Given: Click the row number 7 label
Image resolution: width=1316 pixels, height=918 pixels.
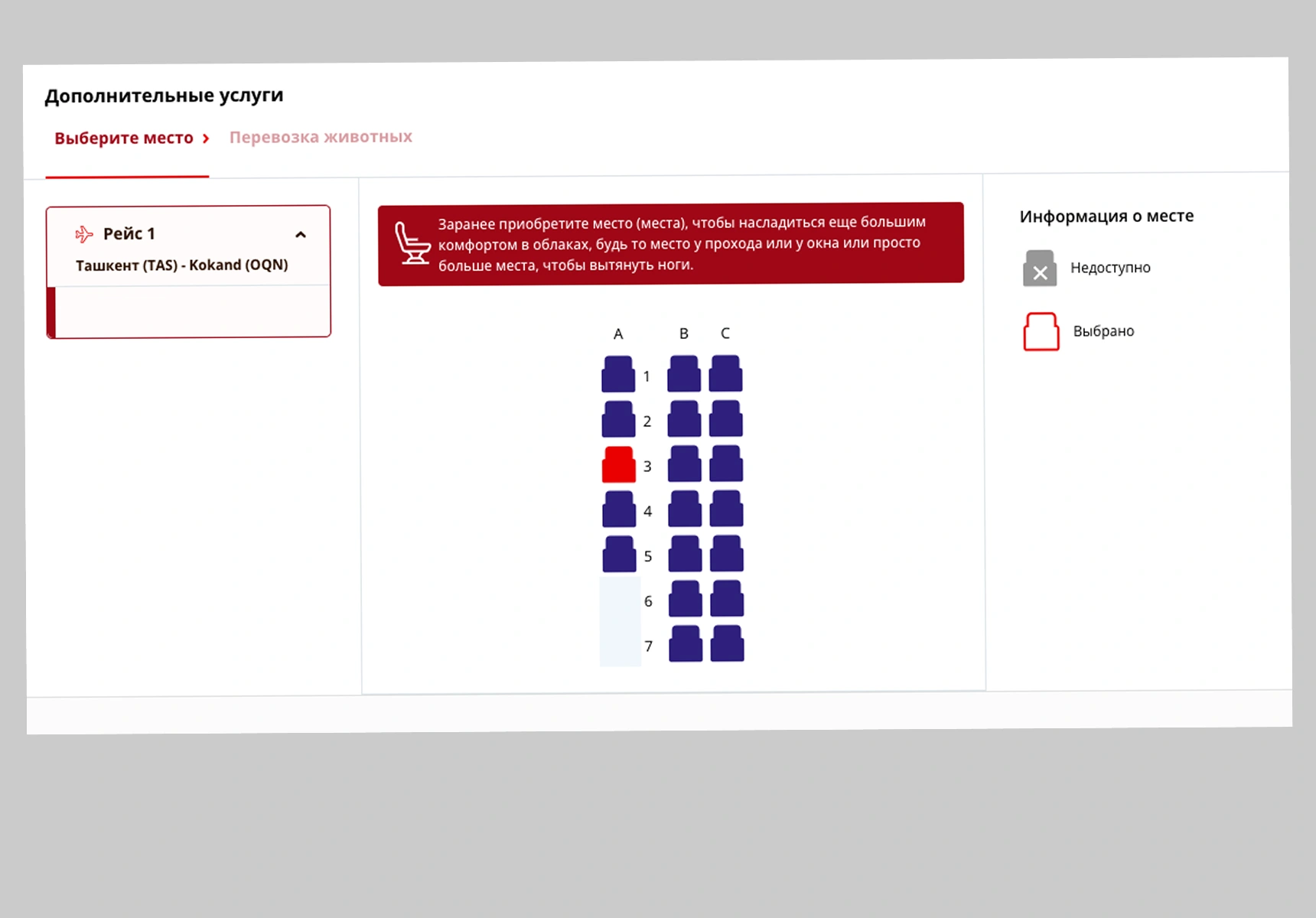Looking at the screenshot, I should click(649, 646).
